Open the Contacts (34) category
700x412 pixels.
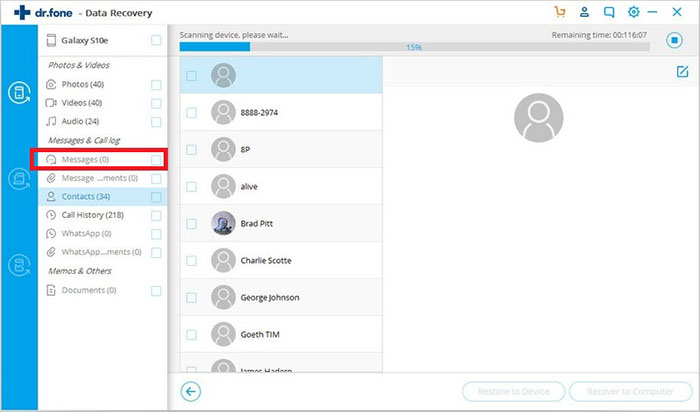point(103,196)
